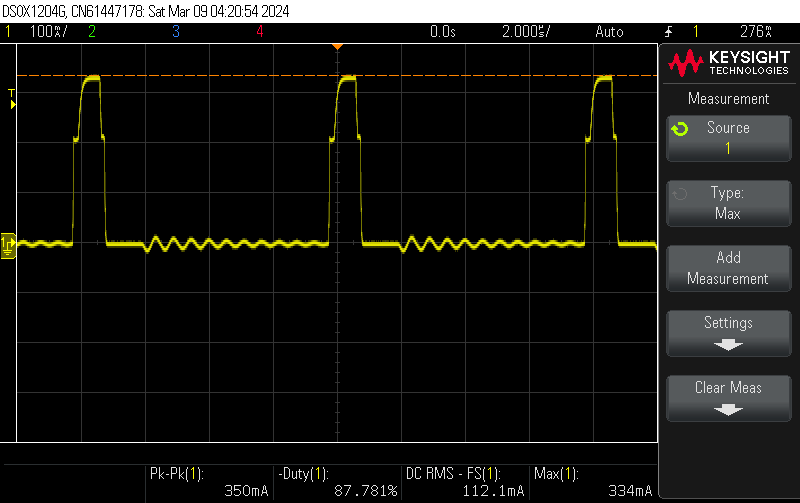The height and width of the screenshot is (503, 800).
Task: Select the trigger level T marker
Action: 12,98
